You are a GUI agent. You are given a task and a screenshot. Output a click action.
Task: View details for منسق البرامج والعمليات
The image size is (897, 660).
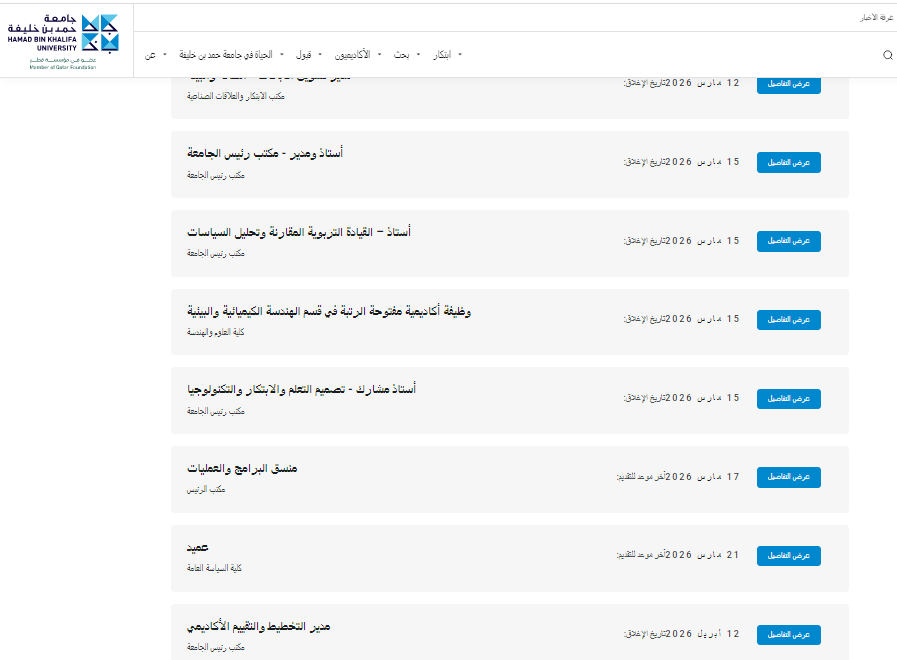788,477
